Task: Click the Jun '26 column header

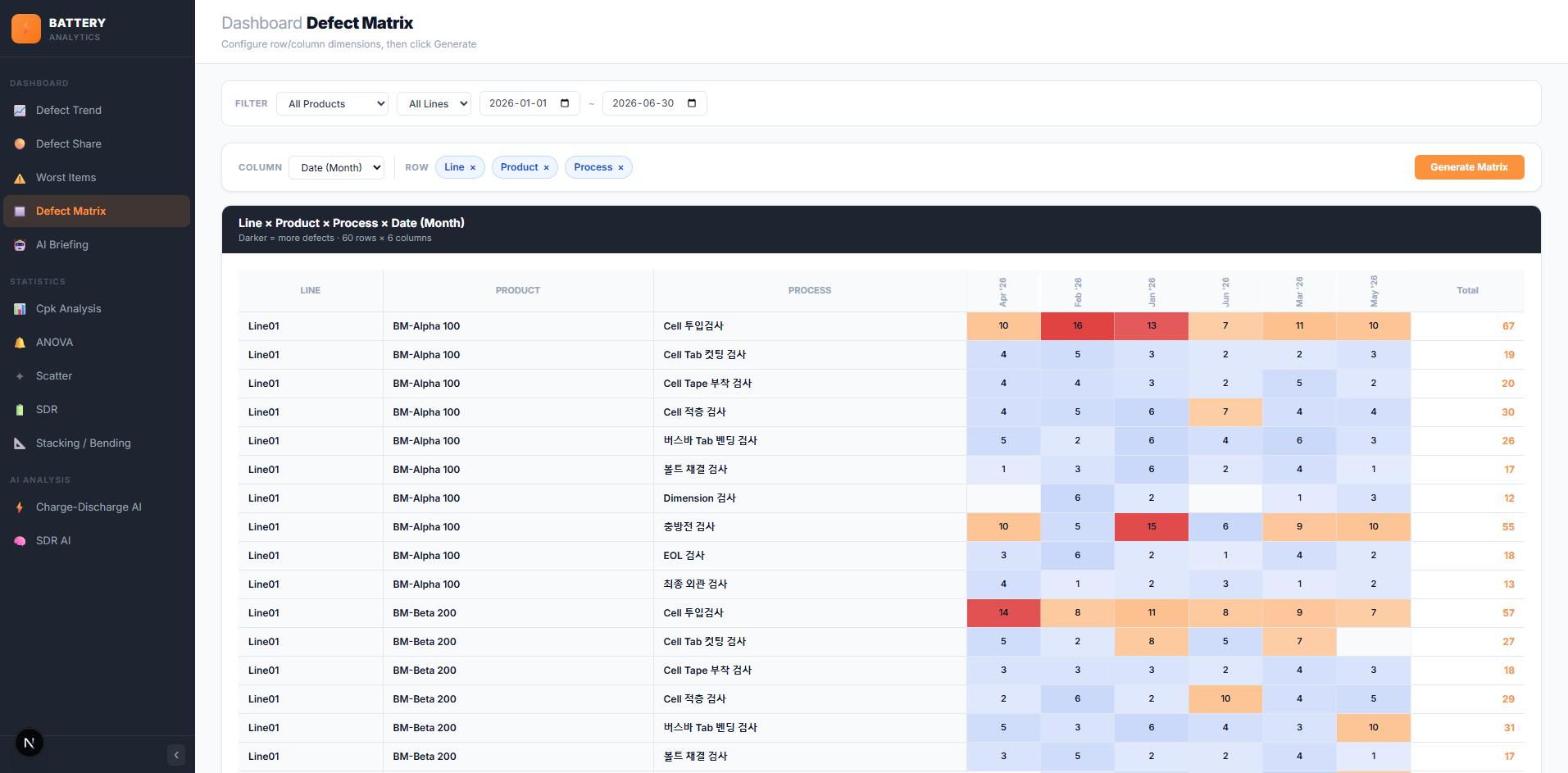Action: coord(1225,291)
